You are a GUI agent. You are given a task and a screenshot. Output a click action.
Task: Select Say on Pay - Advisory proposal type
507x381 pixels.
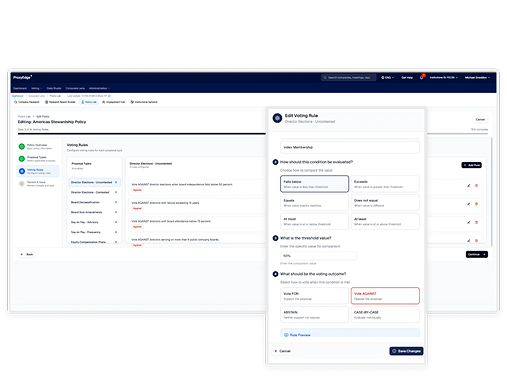point(94,222)
